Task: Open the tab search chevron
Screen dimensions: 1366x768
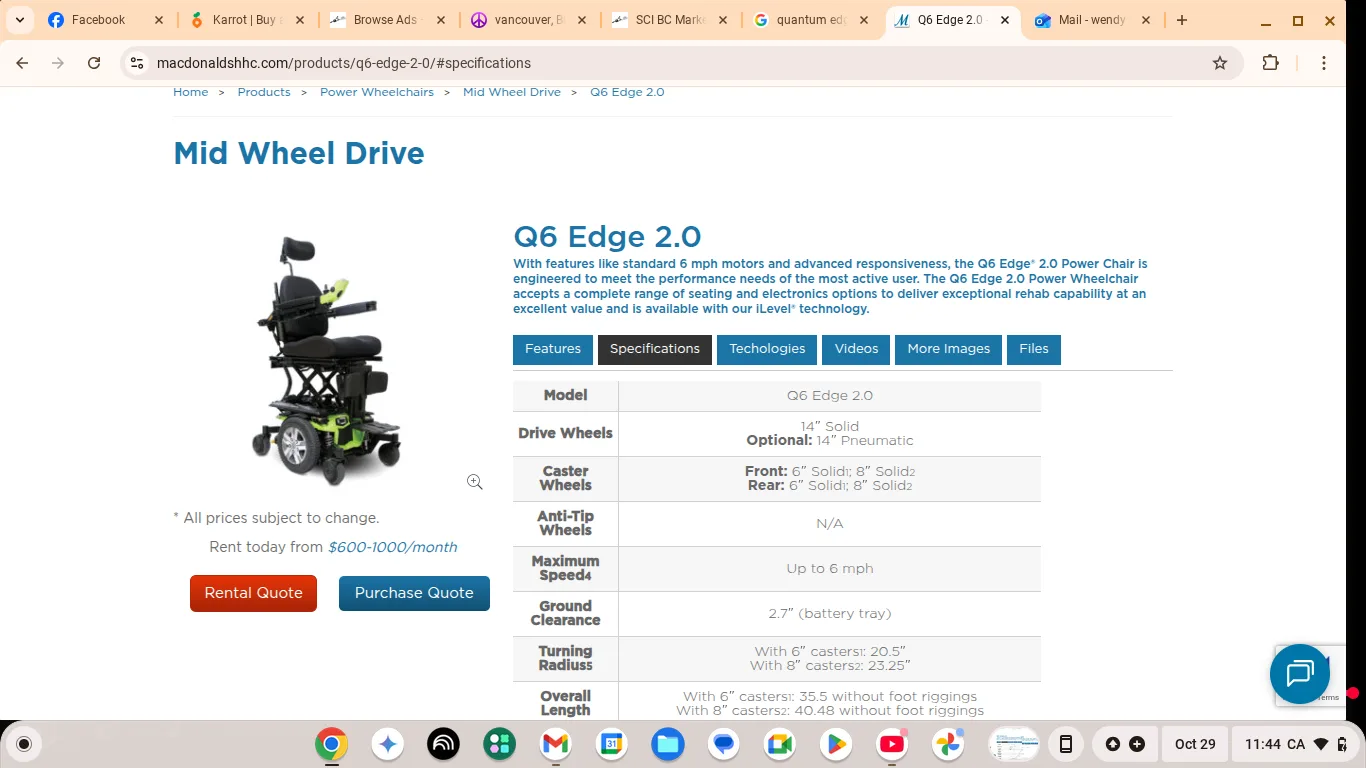Action: (x=19, y=19)
